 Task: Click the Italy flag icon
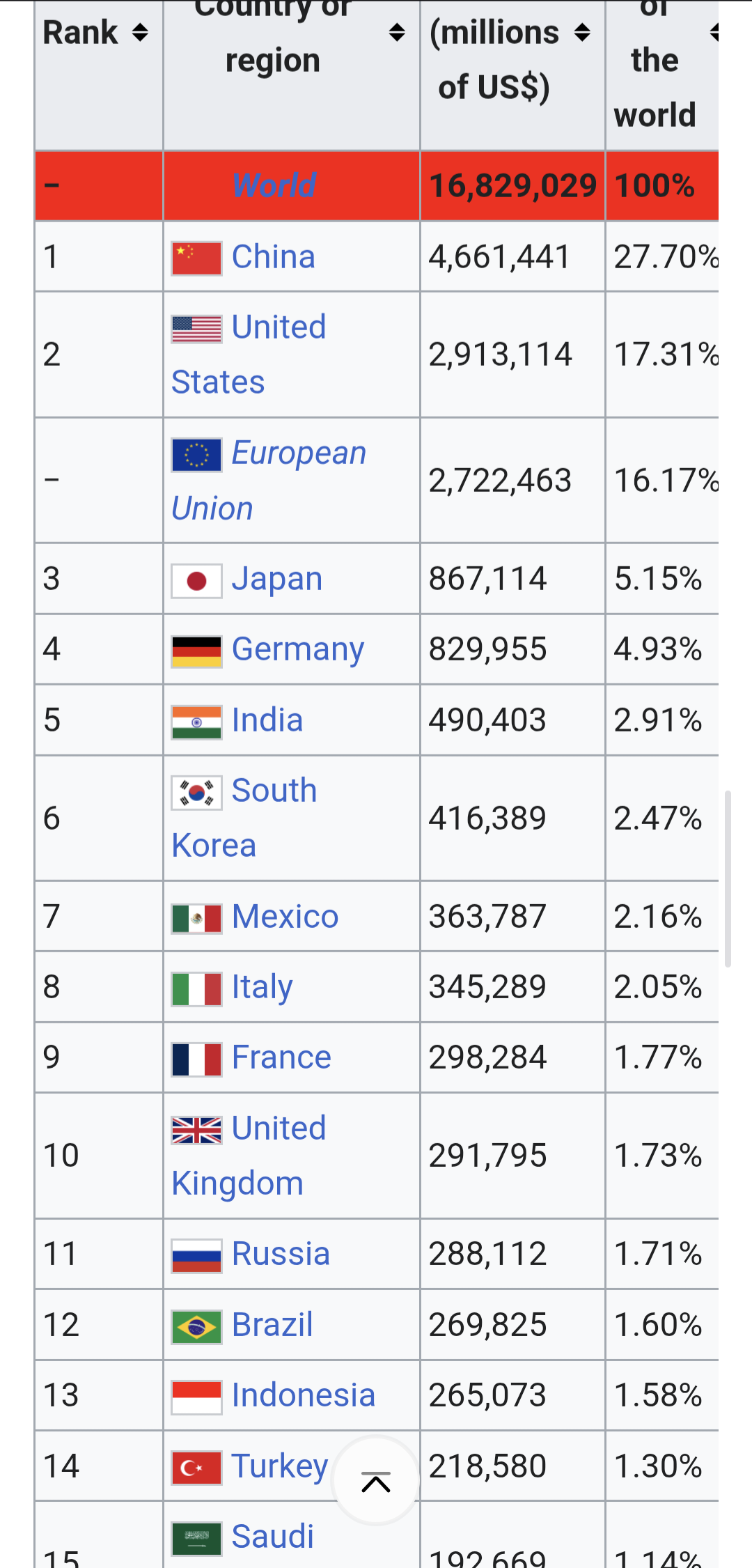196,989
